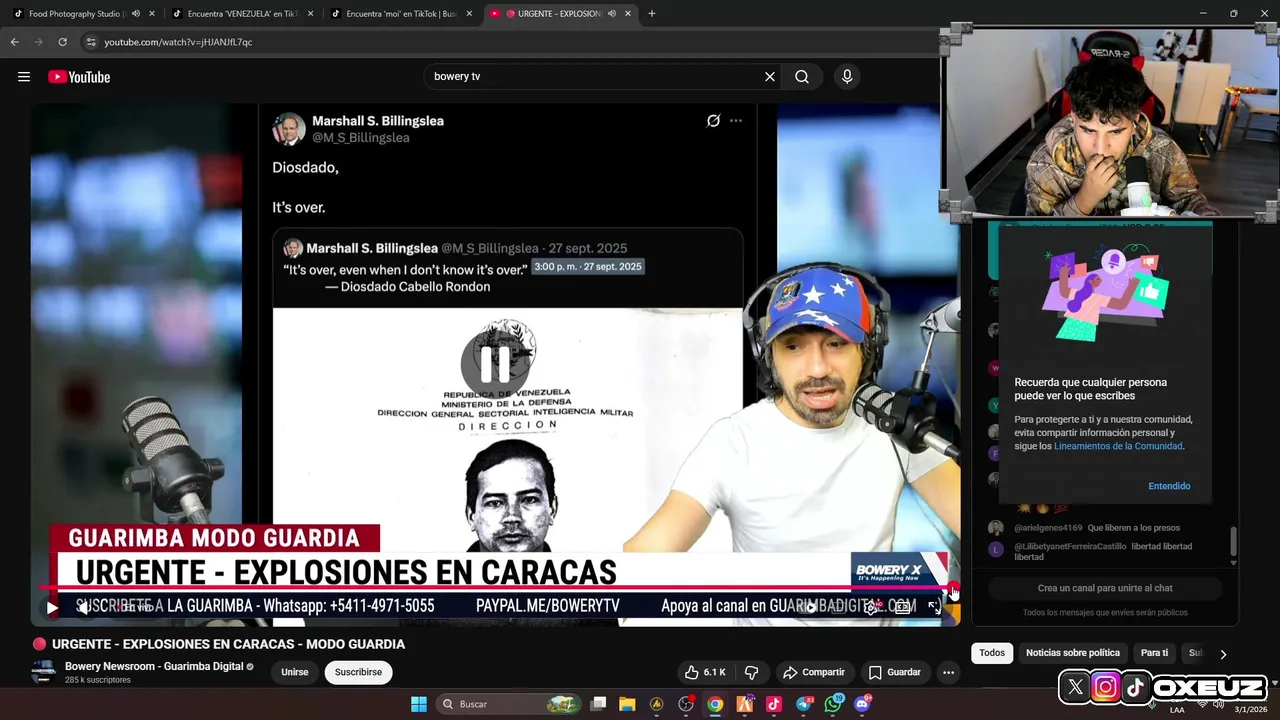Select the Todos filter chip
Image resolution: width=1280 pixels, height=720 pixels.
coord(992,653)
